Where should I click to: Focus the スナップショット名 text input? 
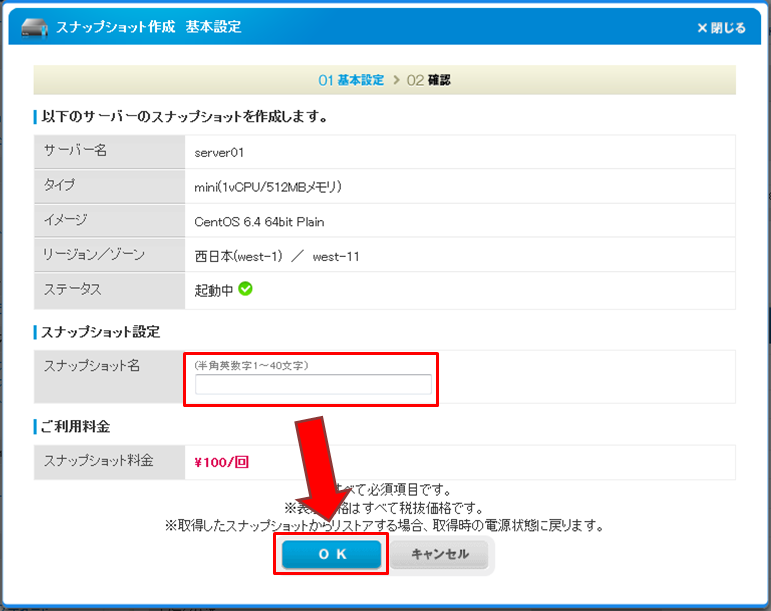point(313,385)
